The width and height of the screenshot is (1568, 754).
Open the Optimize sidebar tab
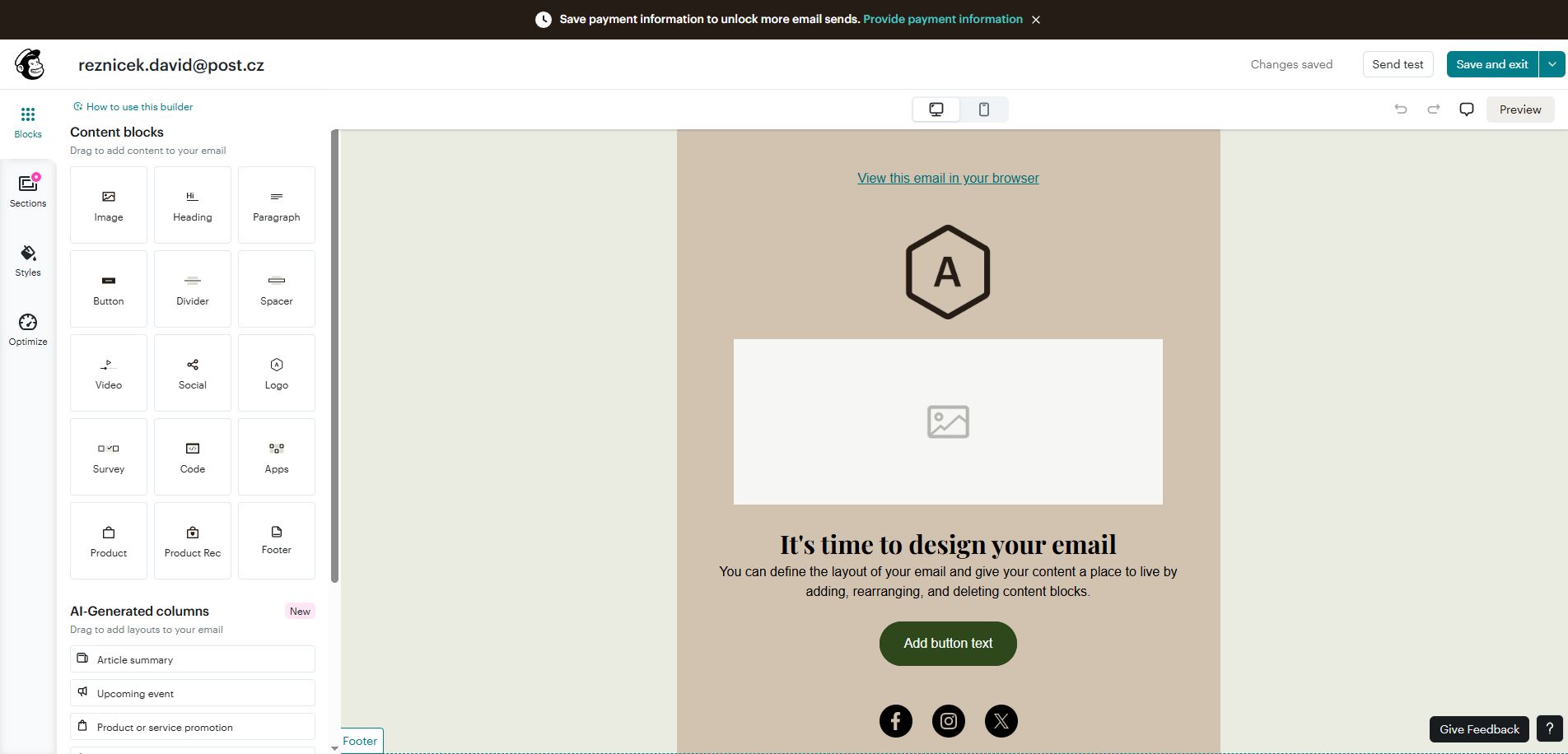point(28,329)
